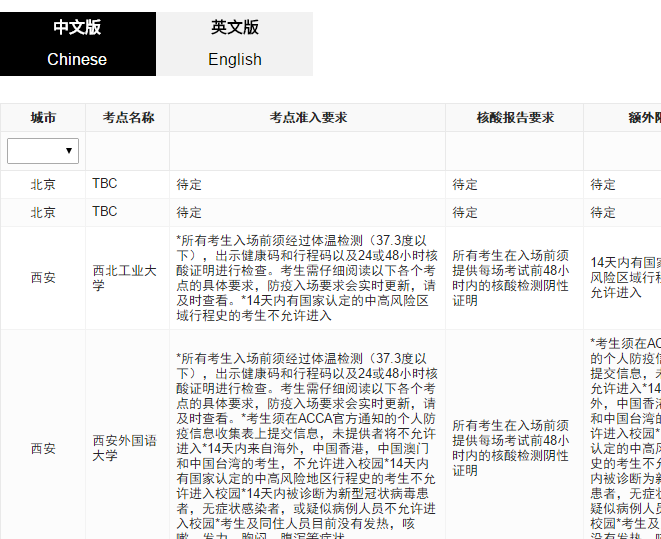Viewport: 661px width, 539px height.
Task: Click the 考点准入要求 column header
Action: pos(308,118)
